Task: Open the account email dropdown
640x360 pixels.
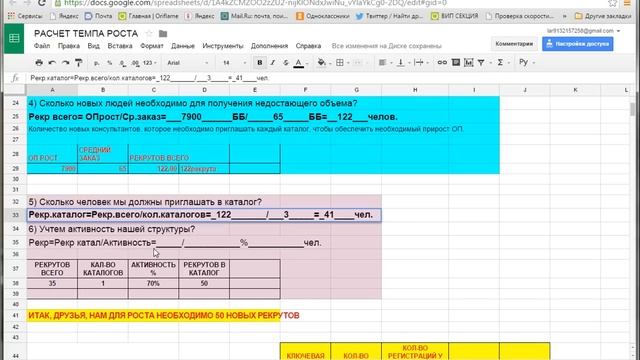Action: (584, 31)
